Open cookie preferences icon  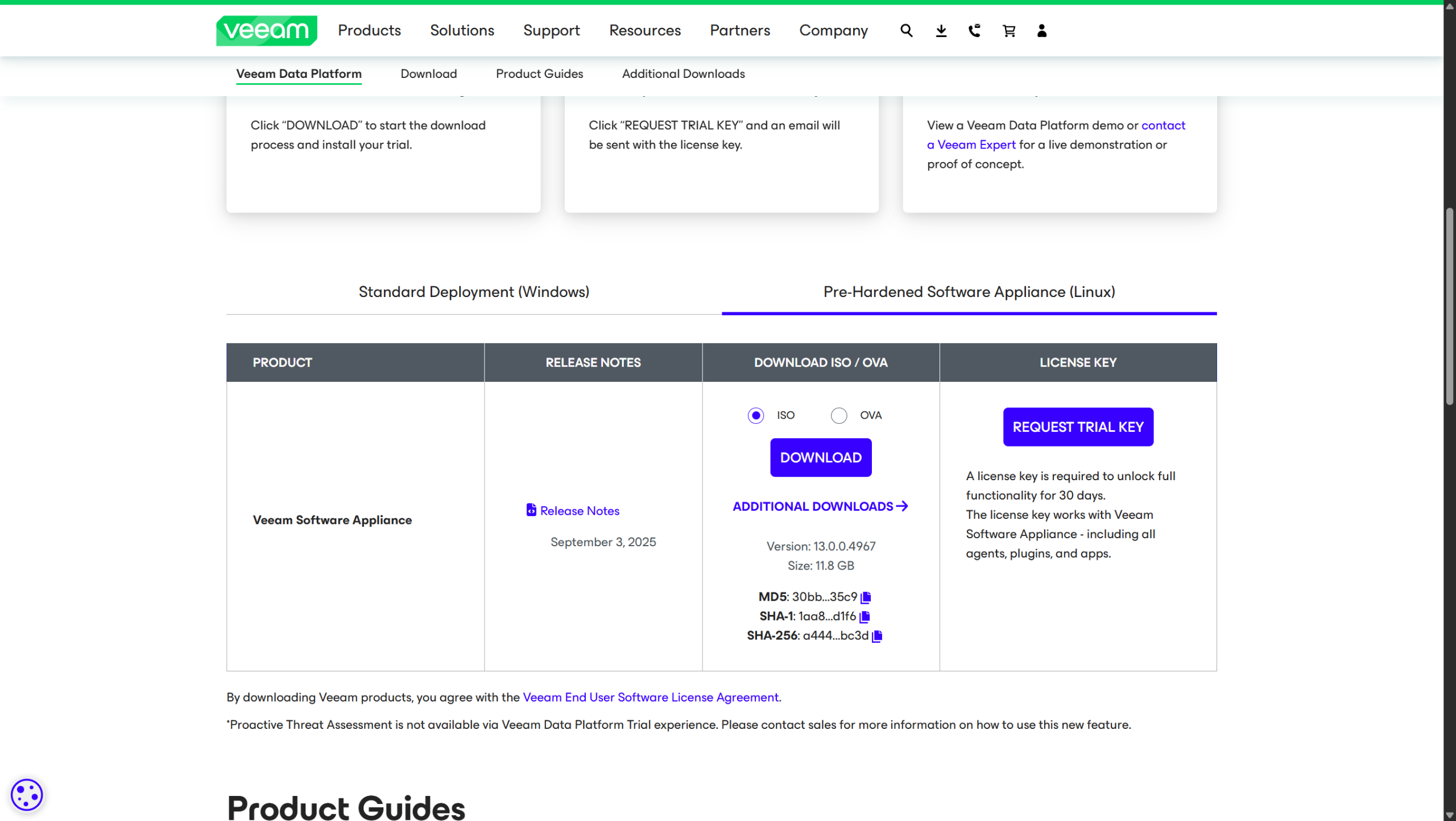tap(27, 794)
